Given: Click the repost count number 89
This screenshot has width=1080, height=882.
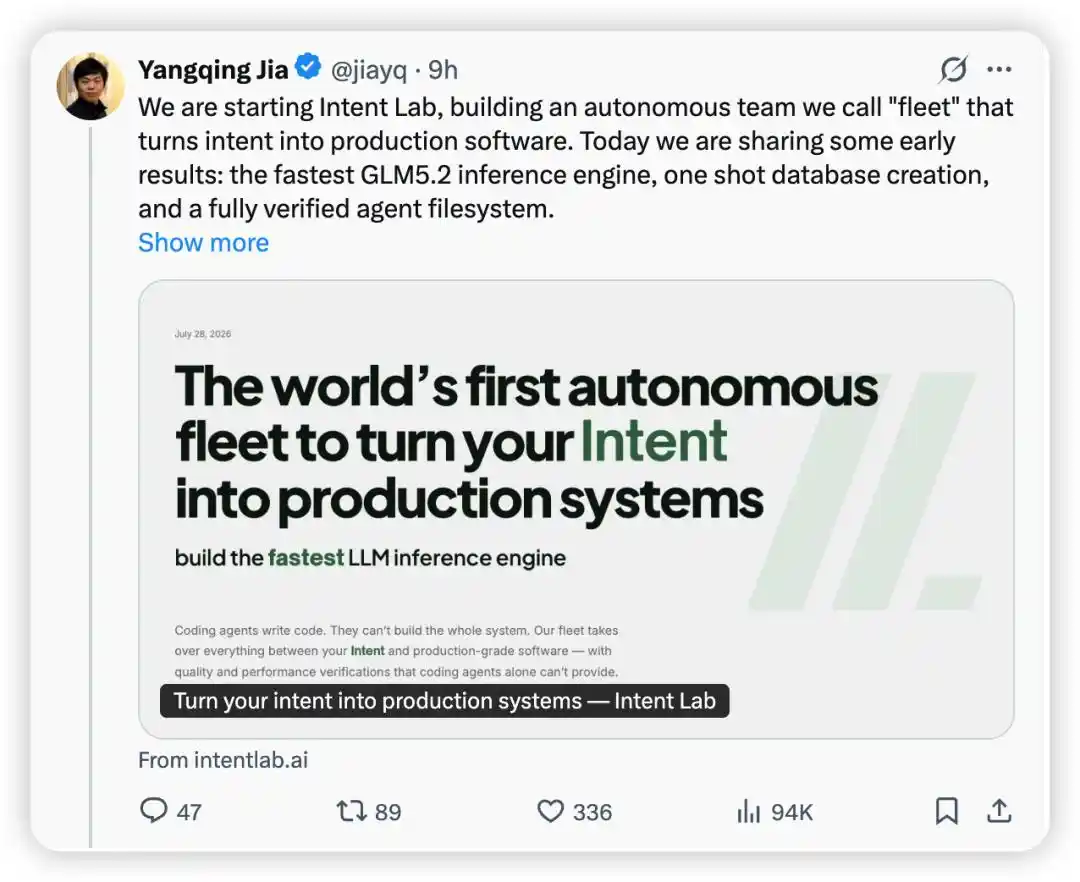Looking at the screenshot, I should 388,812.
